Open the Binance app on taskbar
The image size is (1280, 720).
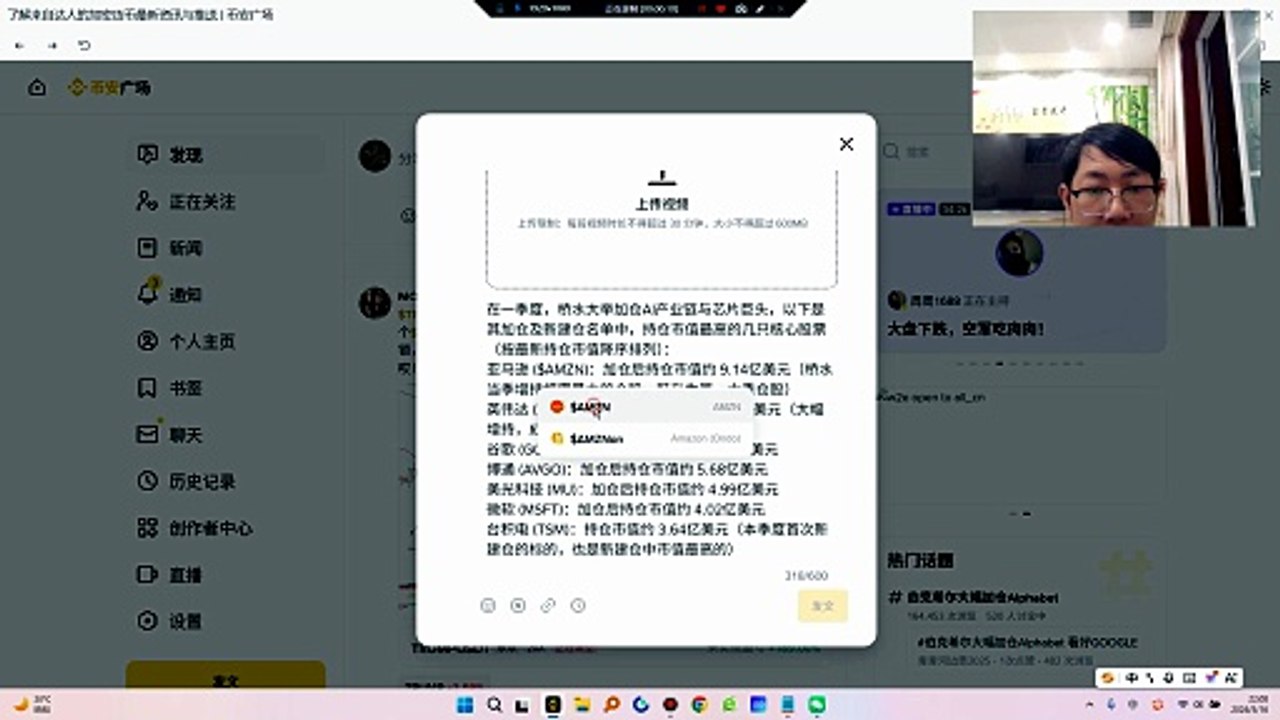click(x=553, y=705)
